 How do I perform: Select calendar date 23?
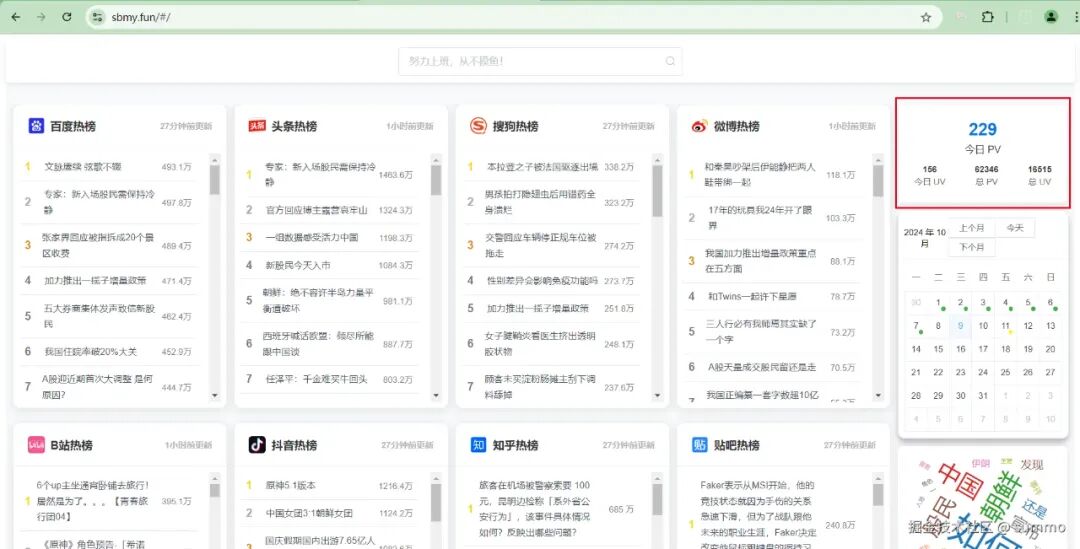pyautogui.click(x=960, y=372)
